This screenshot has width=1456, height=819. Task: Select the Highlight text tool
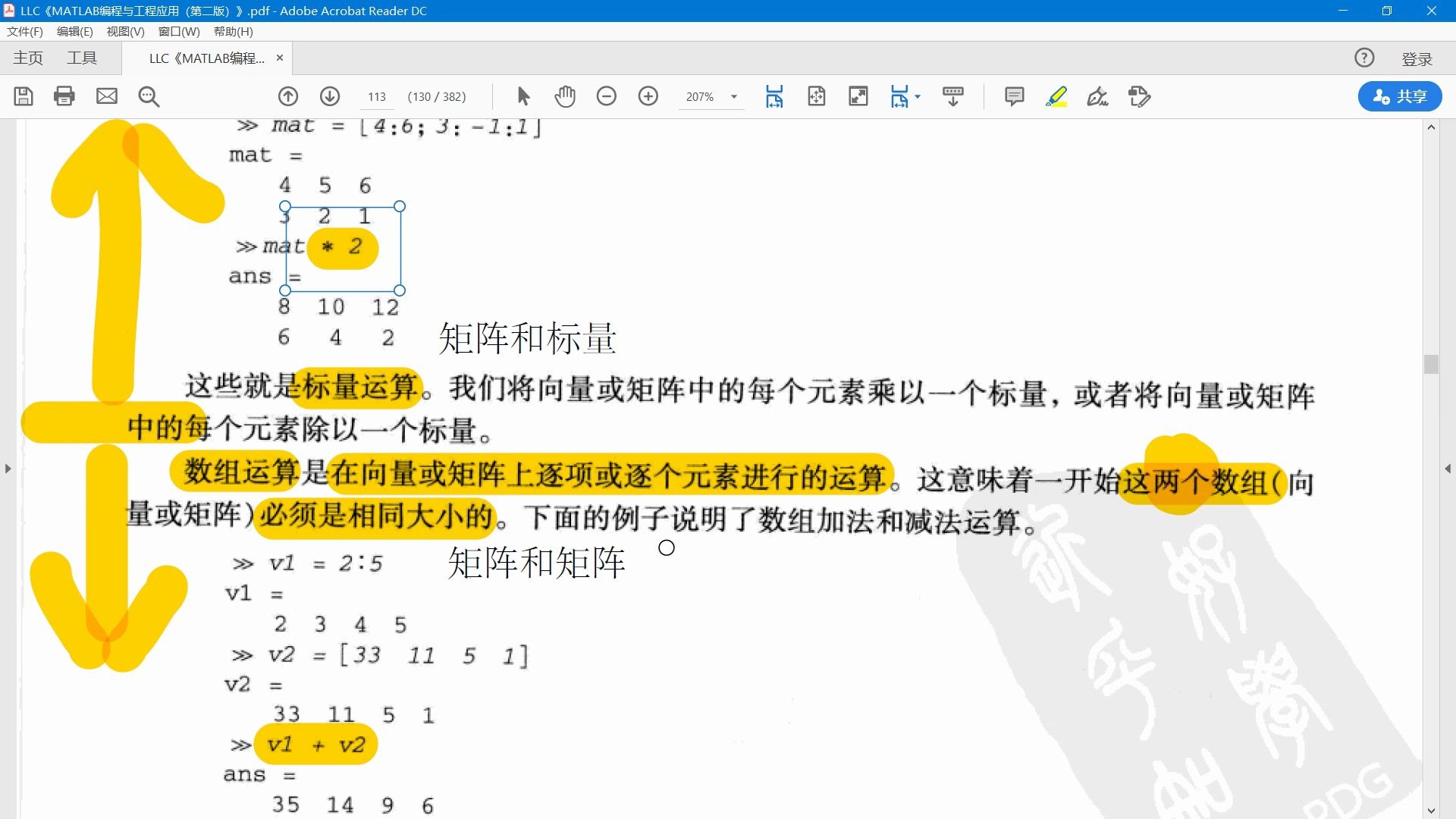1056,96
